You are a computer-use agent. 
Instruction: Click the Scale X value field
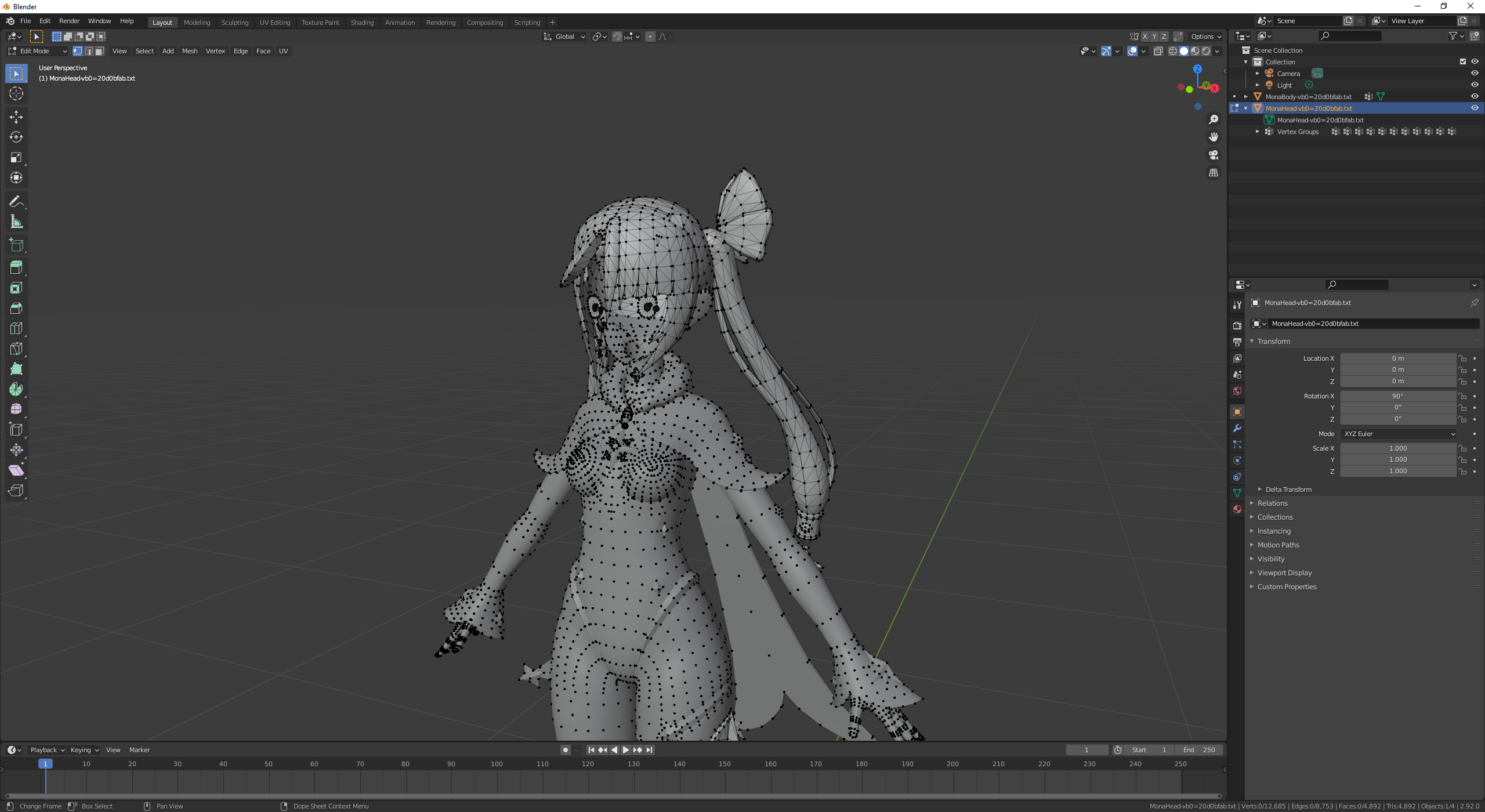tap(1398, 448)
